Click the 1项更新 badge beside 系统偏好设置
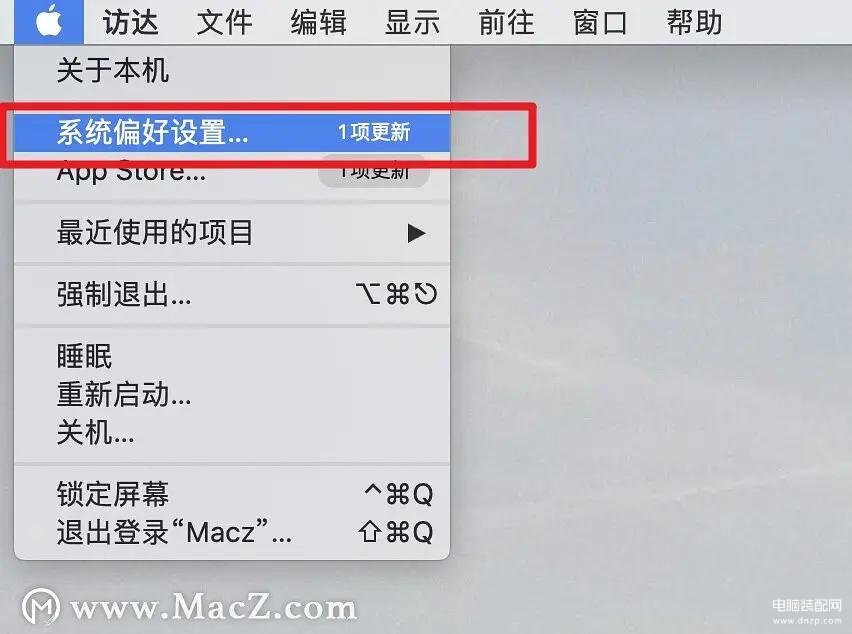This screenshot has width=852, height=634. pos(374,132)
